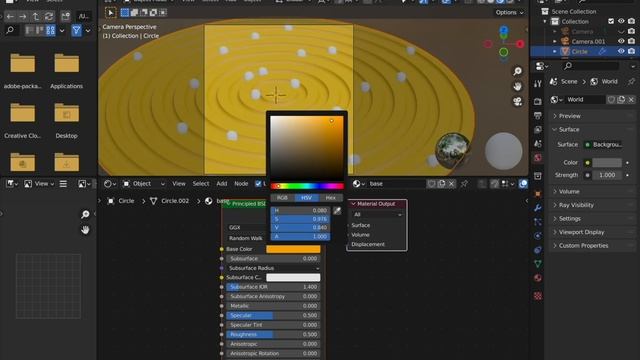Expand the Volume panel
The image size is (640, 360).
(592, 191)
